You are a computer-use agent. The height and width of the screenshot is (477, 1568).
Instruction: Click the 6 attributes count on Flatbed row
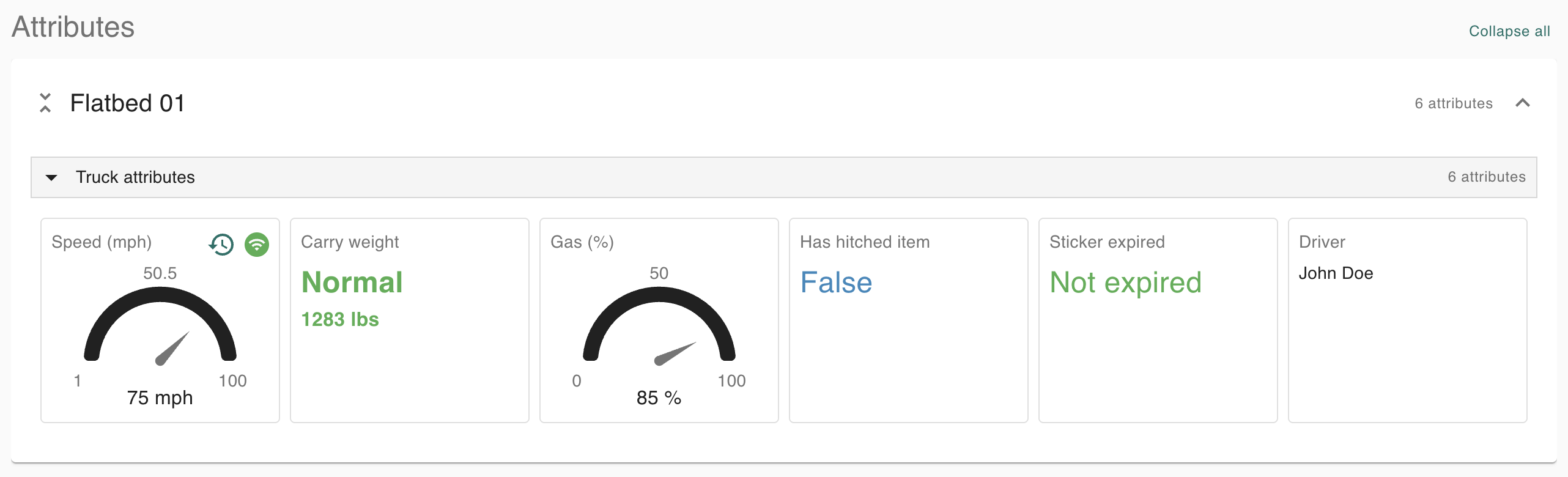click(1453, 103)
